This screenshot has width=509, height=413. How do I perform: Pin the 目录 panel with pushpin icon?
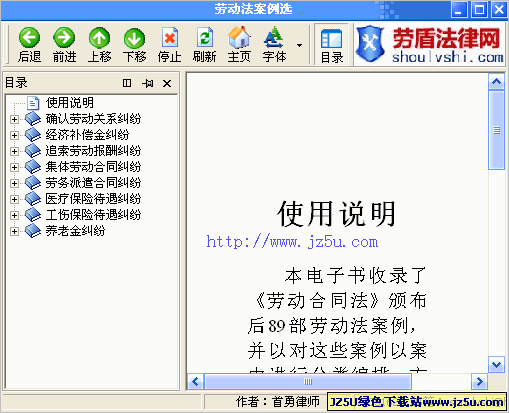pyautogui.click(x=147, y=83)
